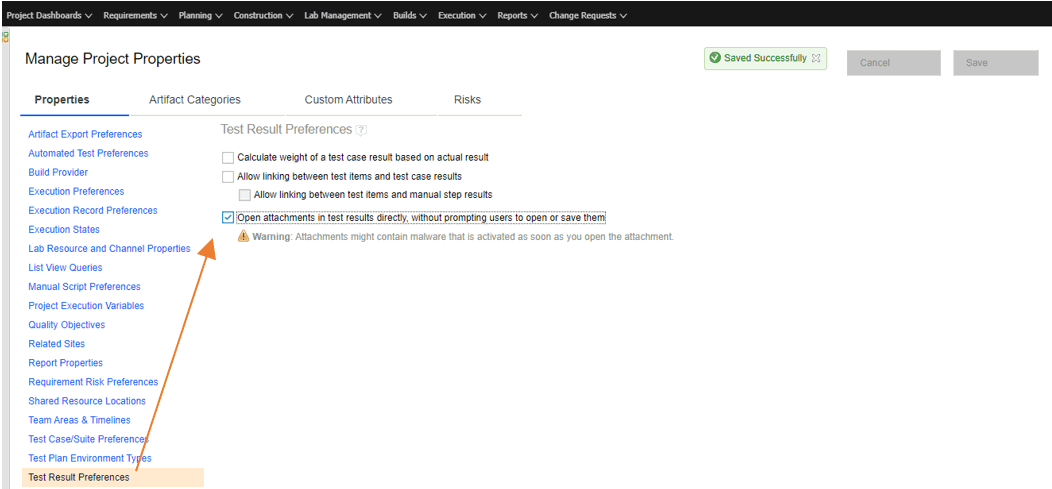Expand the Lab Management menu

[x=342, y=15]
